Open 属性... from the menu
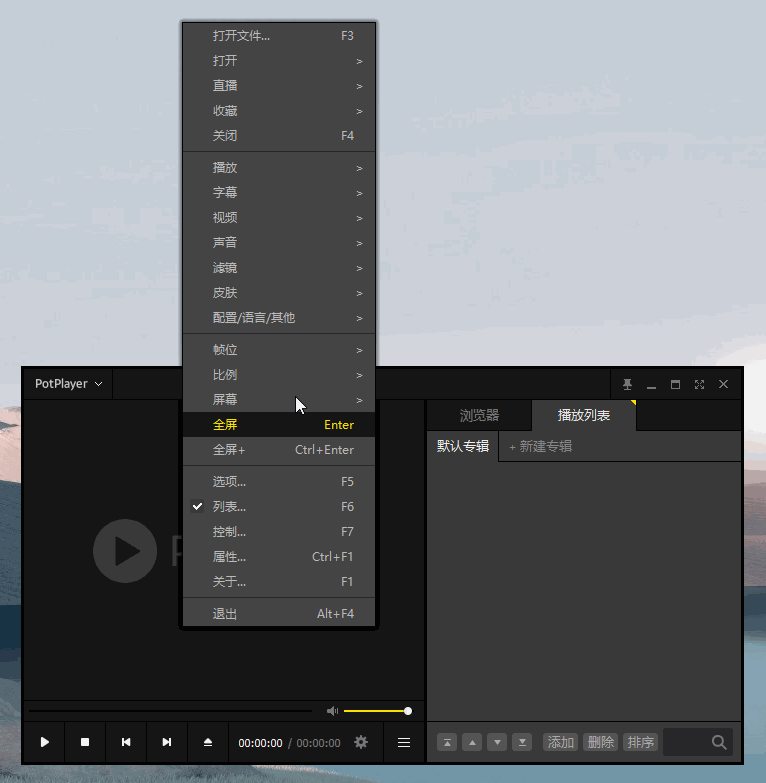766x783 pixels. tap(279, 557)
